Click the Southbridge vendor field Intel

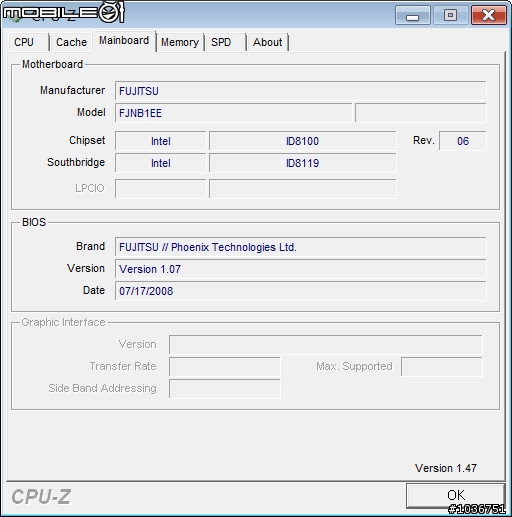pos(160,163)
